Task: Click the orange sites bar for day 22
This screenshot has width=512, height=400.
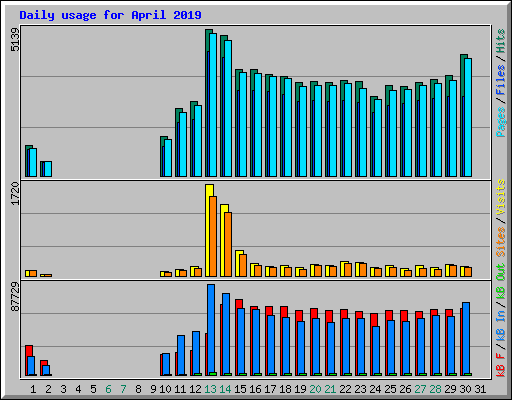Action: (348, 270)
